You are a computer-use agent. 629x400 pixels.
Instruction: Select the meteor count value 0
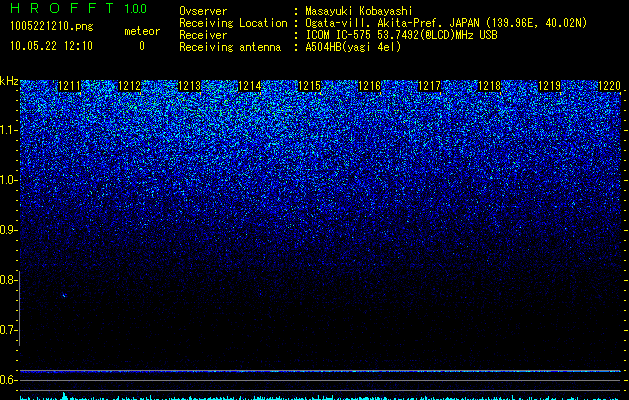click(142, 46)
